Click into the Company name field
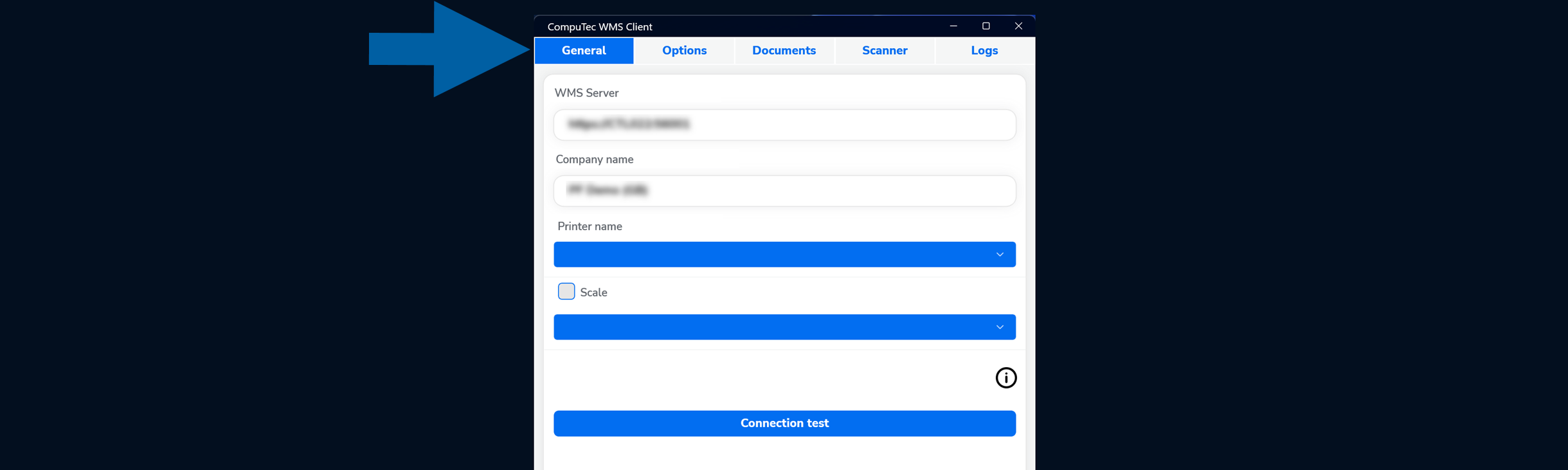This screenshot has height=470, width=1568. coord(784,191)
